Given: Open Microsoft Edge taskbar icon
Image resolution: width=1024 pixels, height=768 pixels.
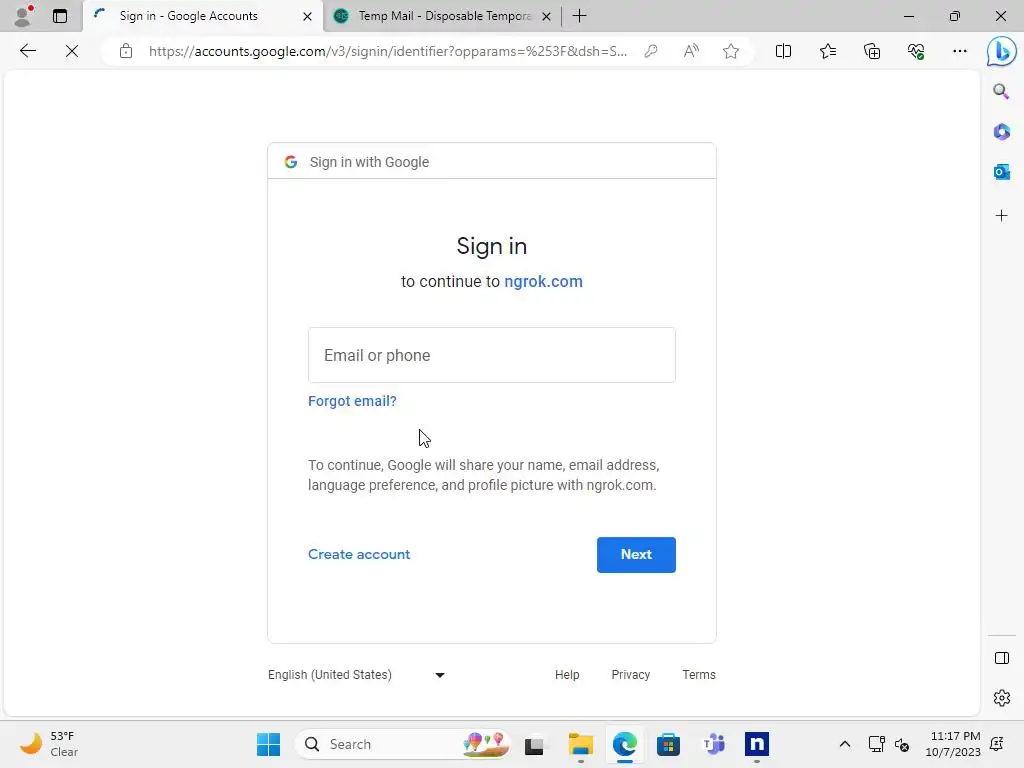Looking at the screenshot, I should [624, 744].
